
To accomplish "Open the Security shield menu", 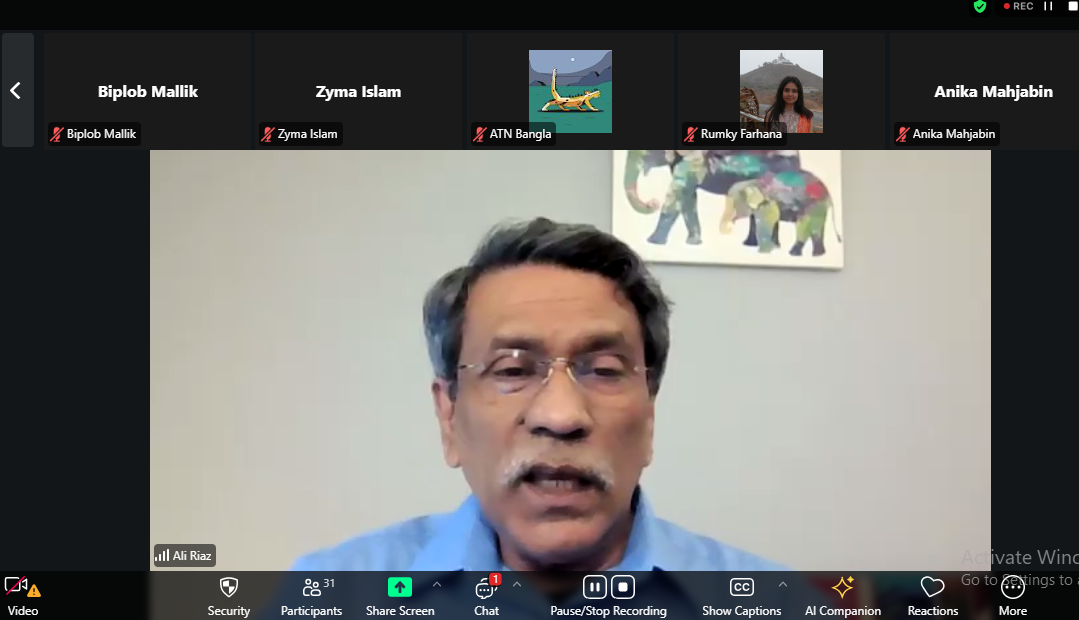I will pyautogui.click(x=228, y=596).
